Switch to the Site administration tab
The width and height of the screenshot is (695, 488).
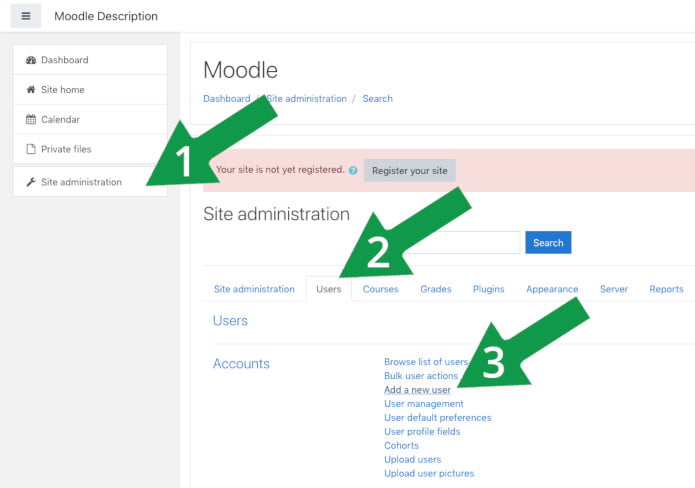(254, 289)
